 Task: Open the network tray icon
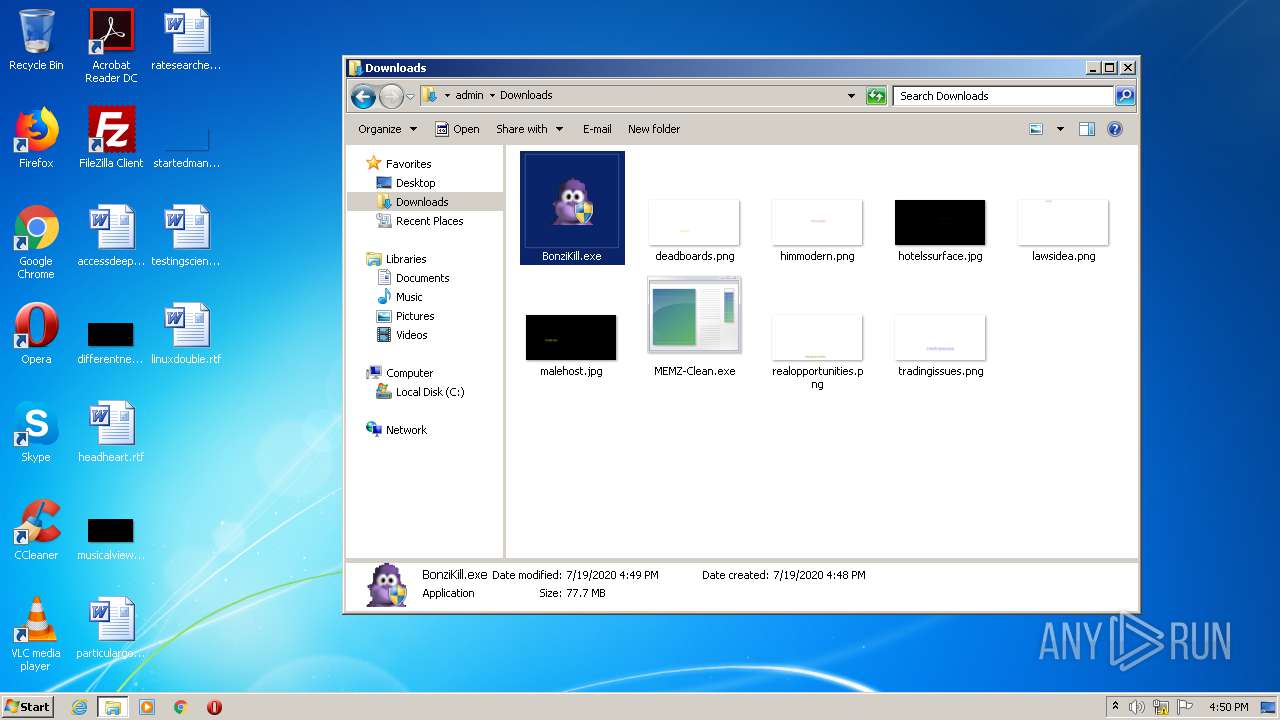pyautogui.click(x=1161, y=707)
